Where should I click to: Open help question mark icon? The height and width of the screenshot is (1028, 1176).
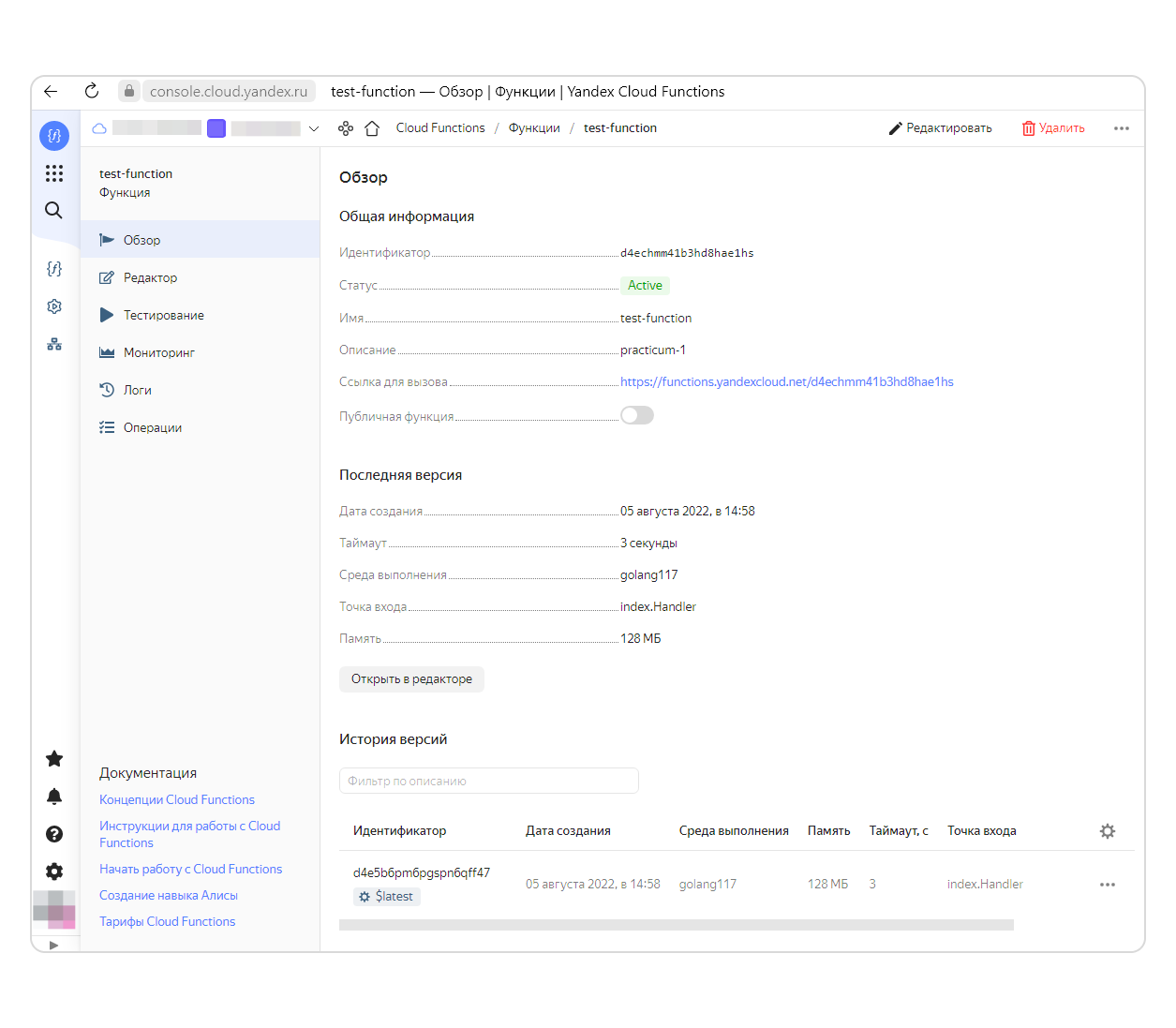point(54,834)
